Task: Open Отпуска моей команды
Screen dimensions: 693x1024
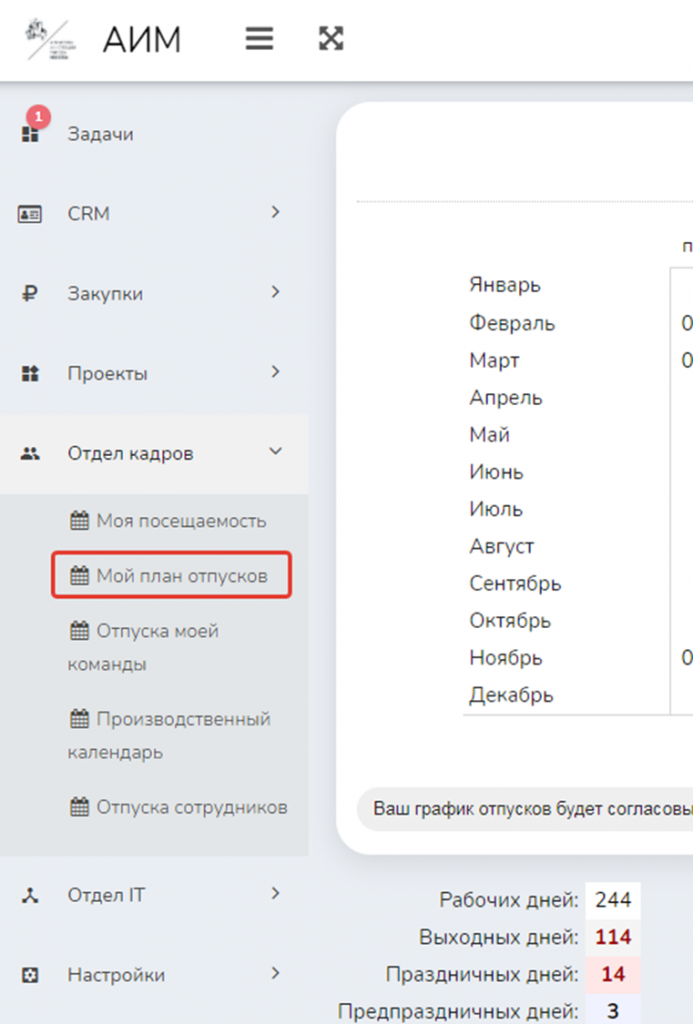Action: point(143,647)
